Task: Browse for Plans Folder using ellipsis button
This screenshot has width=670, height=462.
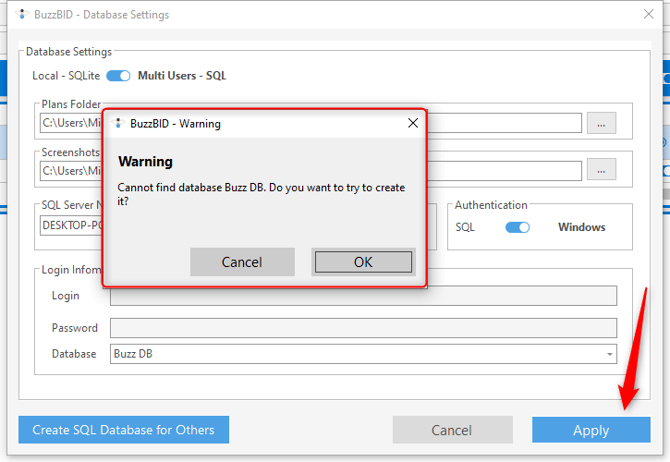Action: pos(601,123)
